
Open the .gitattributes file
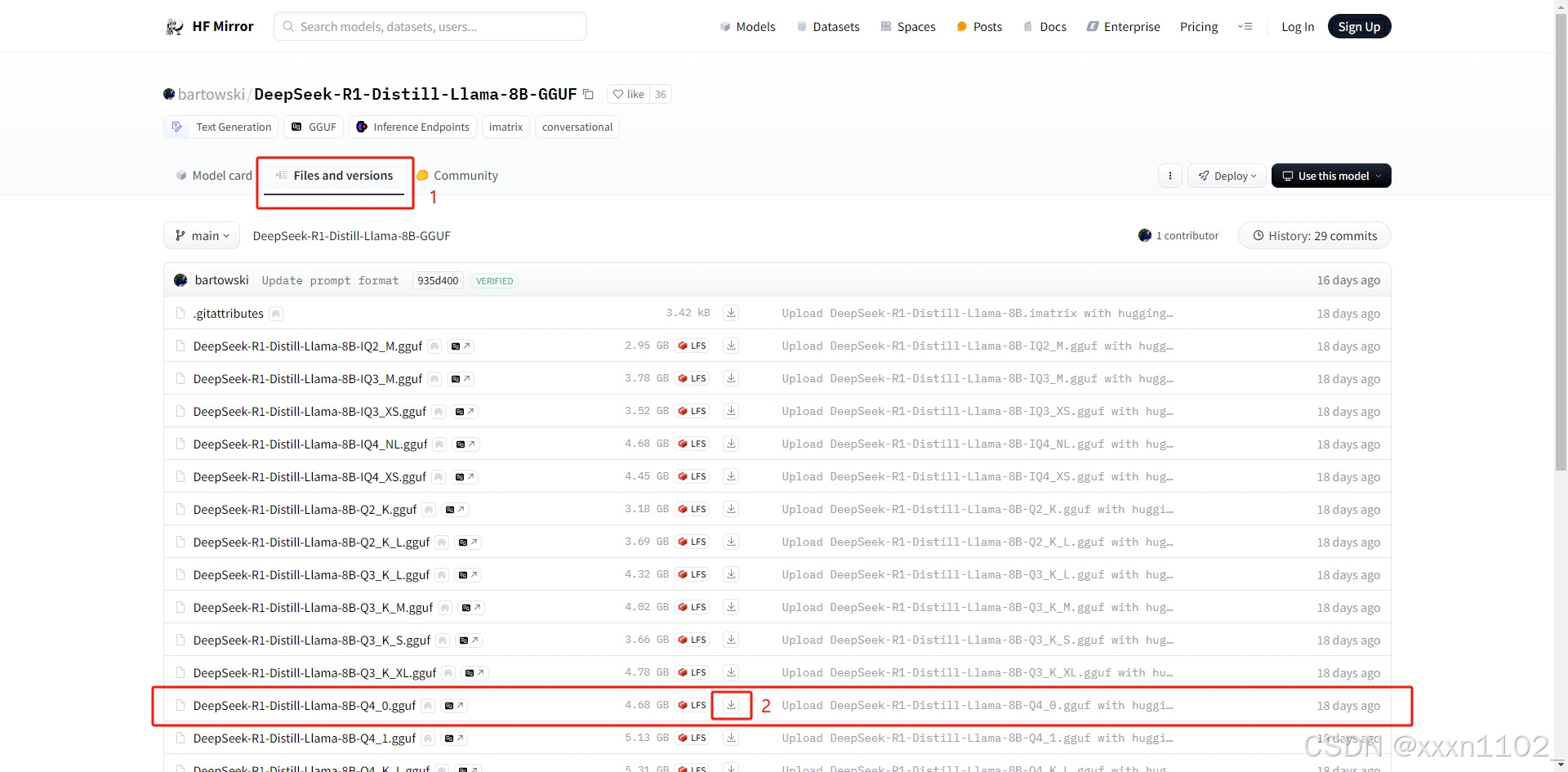(x=229, y=314)
